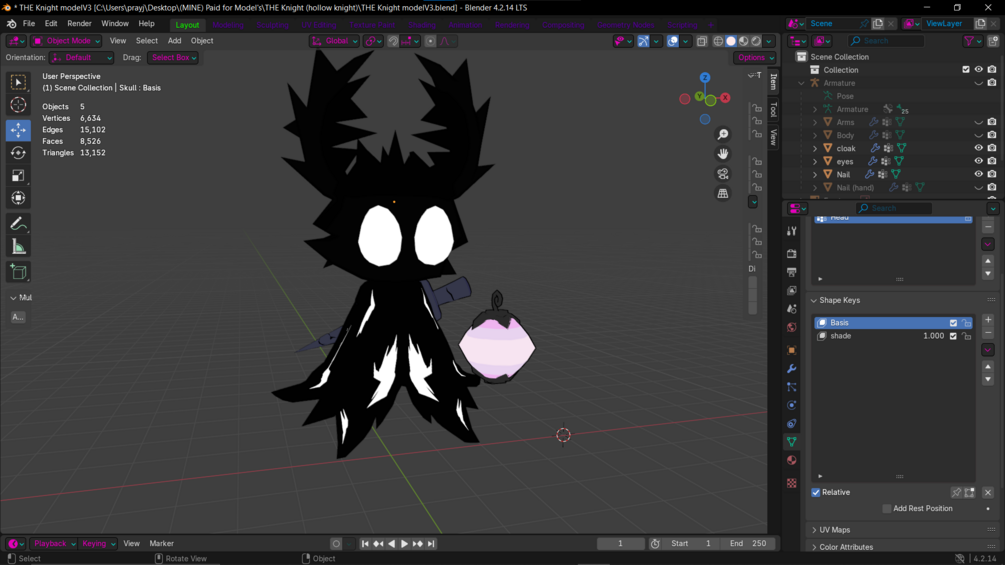The height and width of the screenshot is (565, 1005).
Task: Click the viewport zoom magnifier icon
Action: [722, 135]
